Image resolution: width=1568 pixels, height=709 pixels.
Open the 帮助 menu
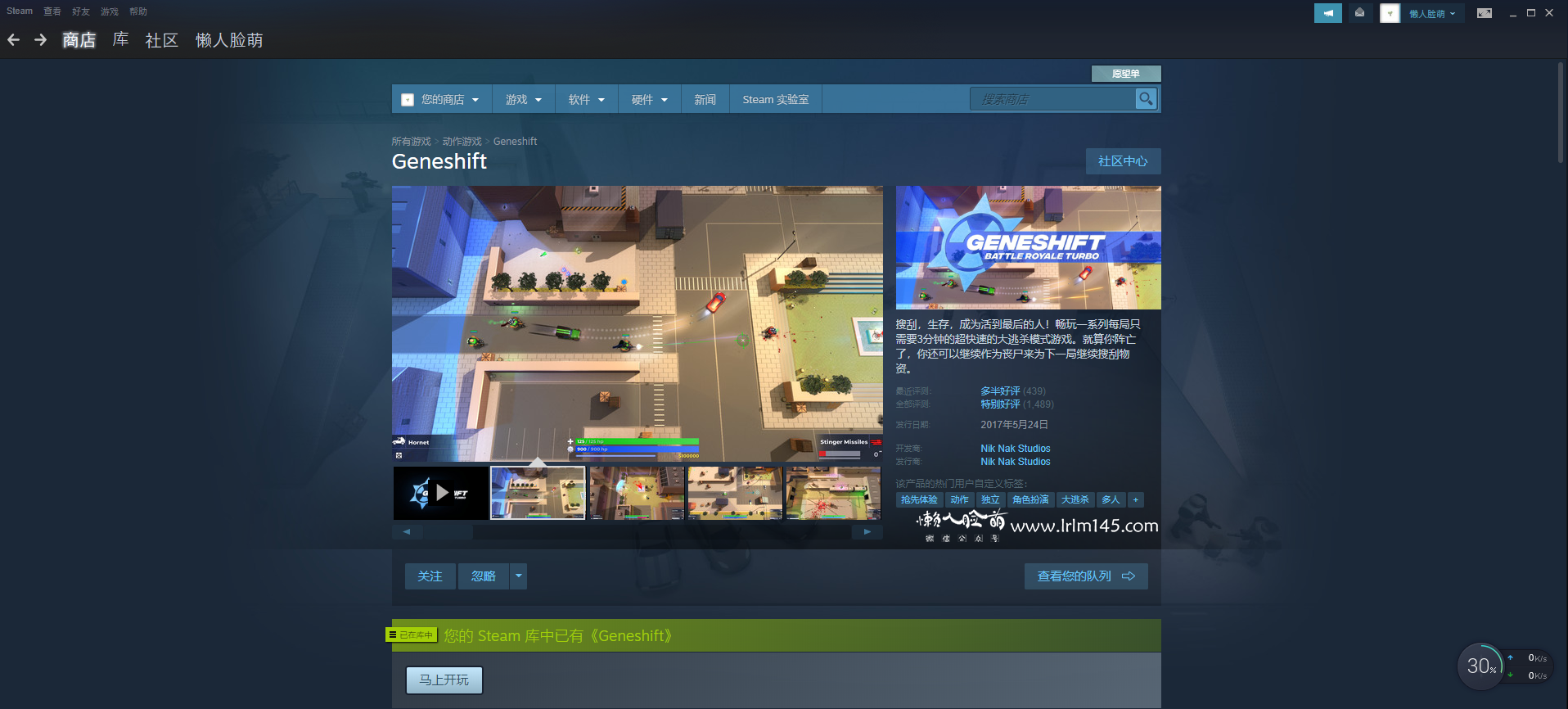pyautogui.click(x=138, y=11)
